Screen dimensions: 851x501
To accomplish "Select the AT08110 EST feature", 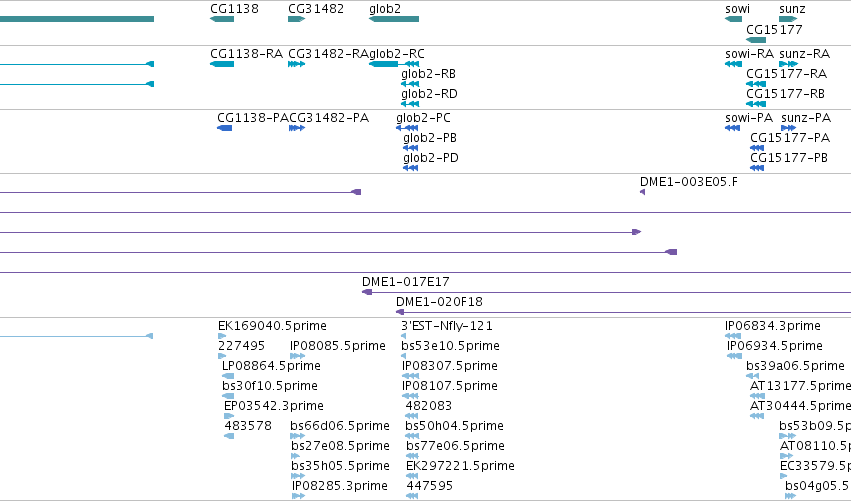I will pyautogui.click(x=786, y=456).
